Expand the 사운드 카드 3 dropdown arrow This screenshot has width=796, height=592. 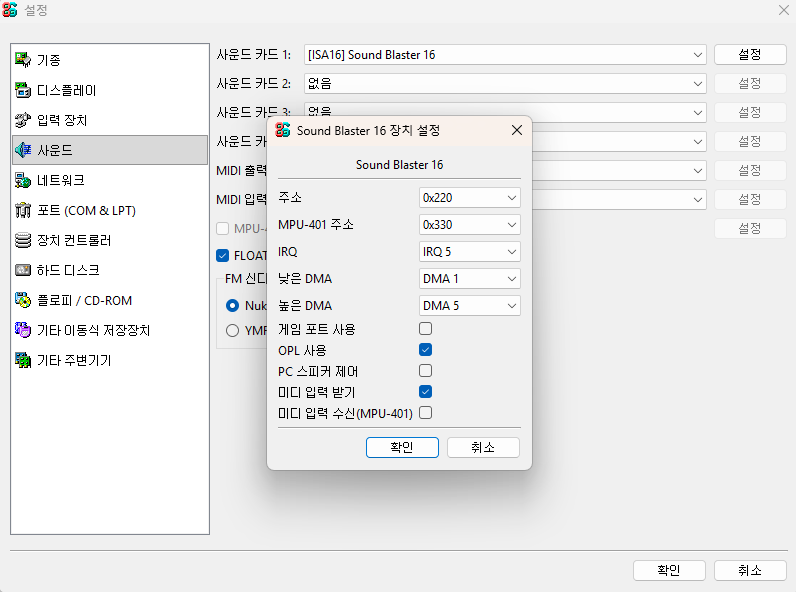click(x=698, y=113)
